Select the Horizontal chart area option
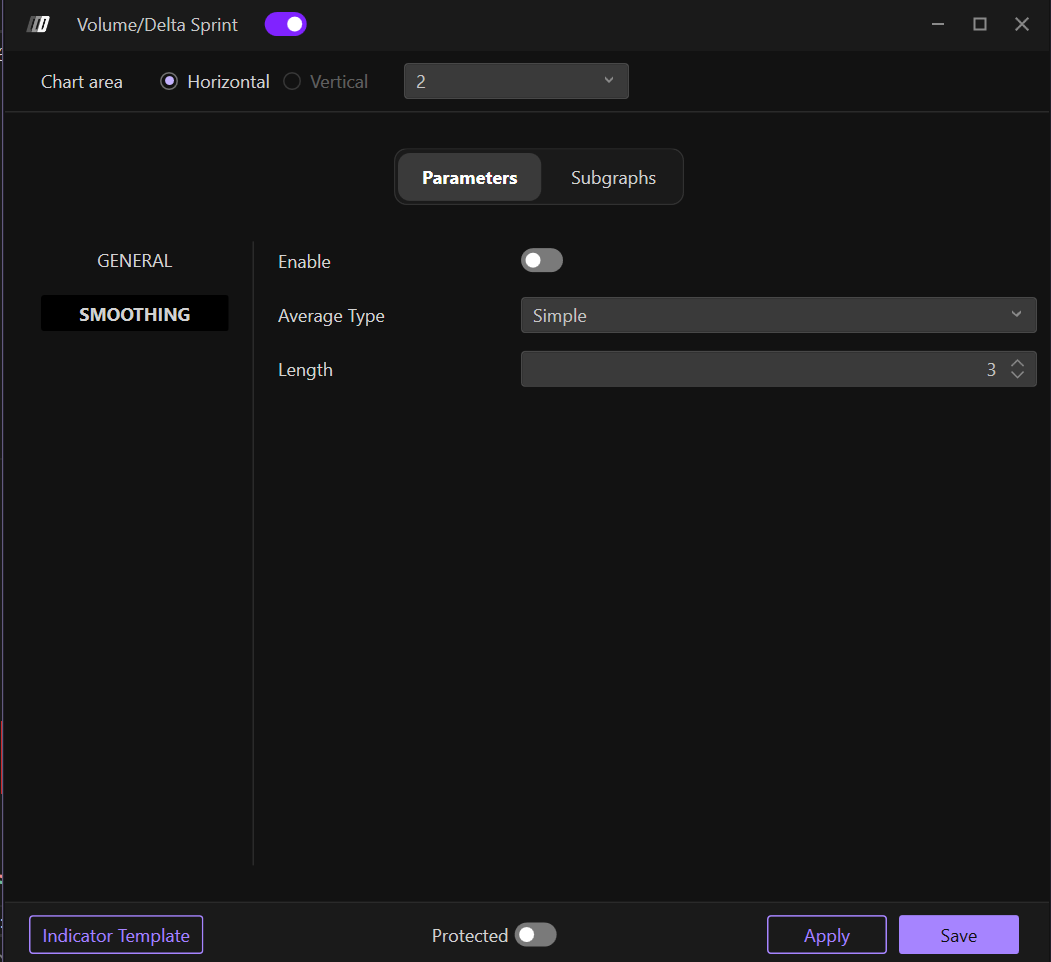This screenshot has height=962, width=1051. tap(169, 82)
